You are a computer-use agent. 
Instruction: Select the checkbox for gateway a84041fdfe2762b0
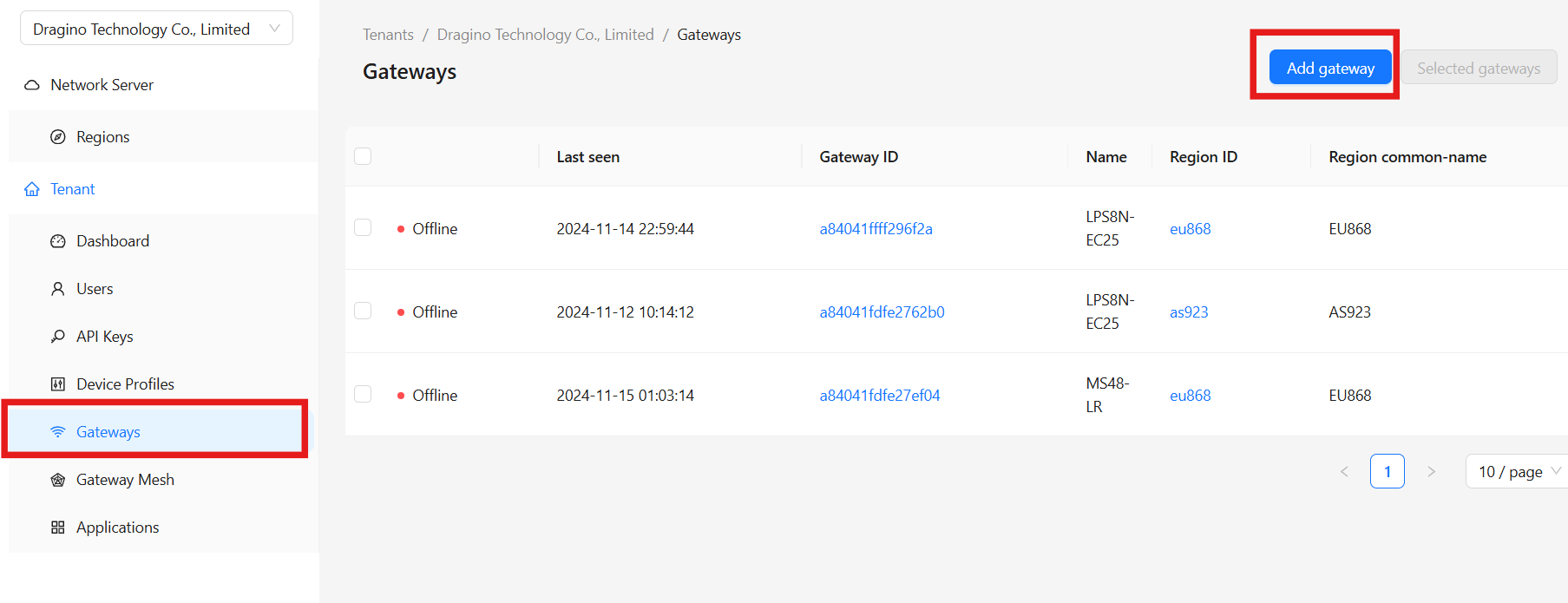(x=363, y=311)
